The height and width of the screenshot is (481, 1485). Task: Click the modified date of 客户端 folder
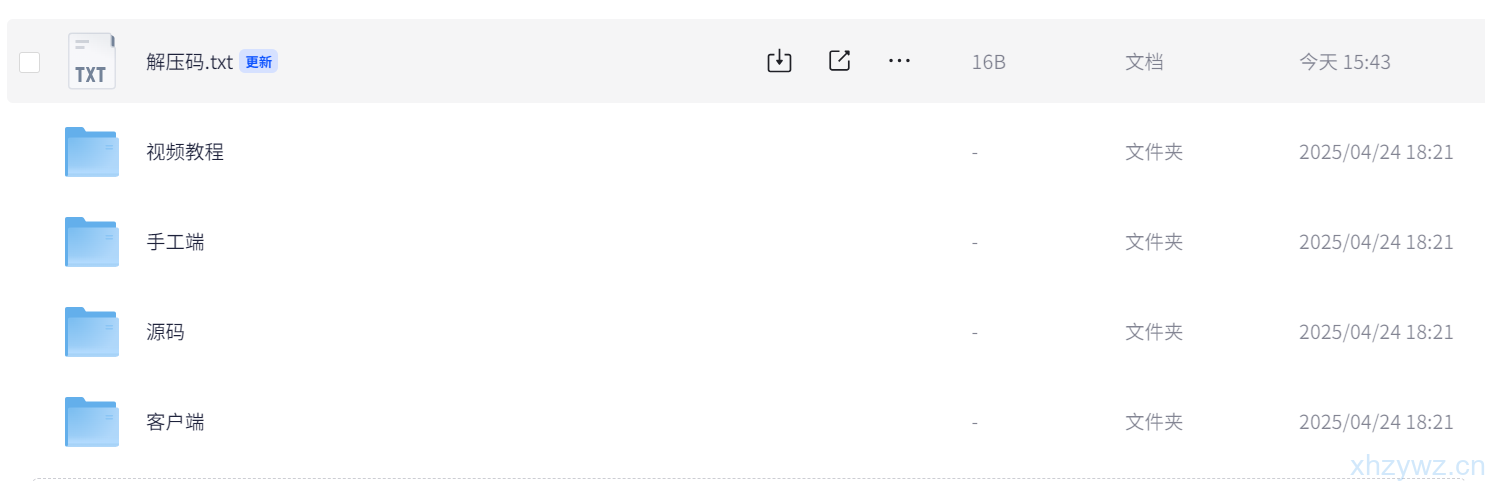click(1375, 422)
